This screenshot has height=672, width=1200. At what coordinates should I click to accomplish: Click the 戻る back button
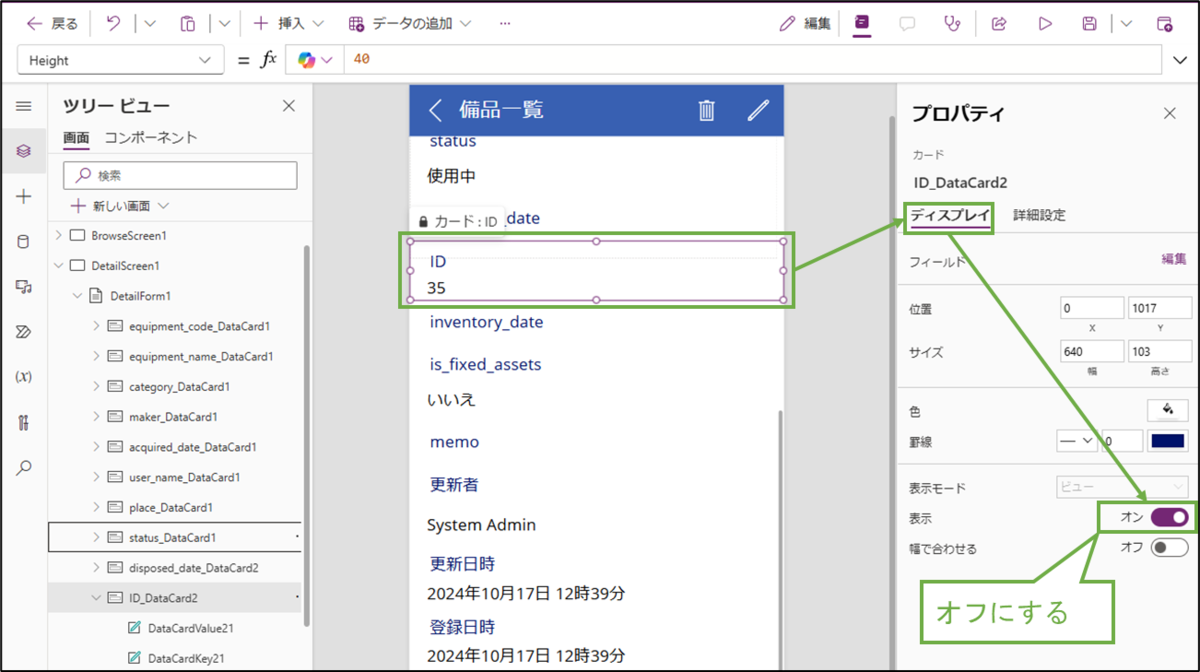[x=52, y=23]
